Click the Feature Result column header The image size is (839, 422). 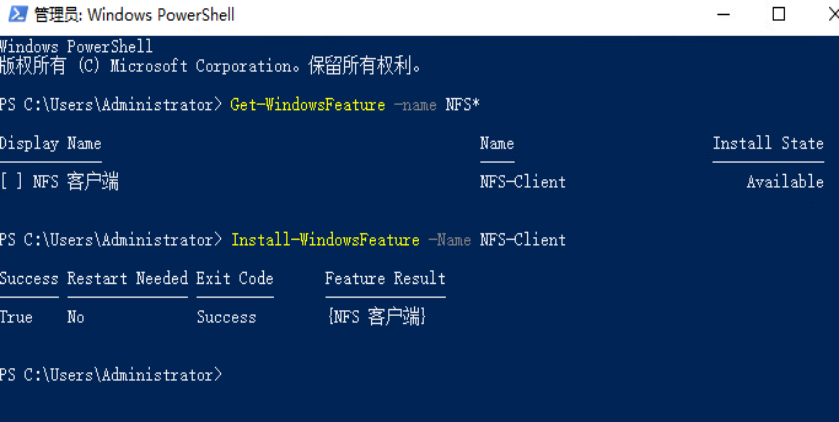[385, 278]
